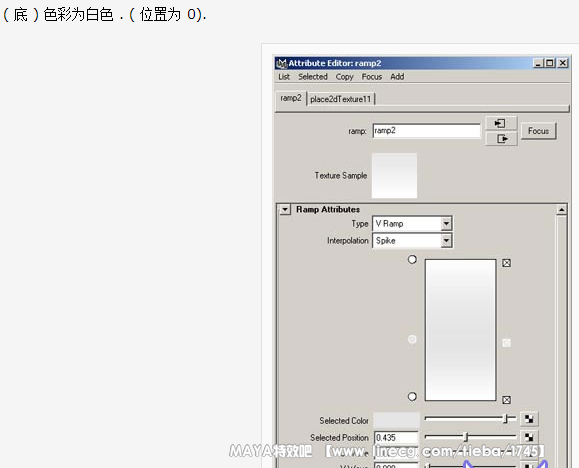Collapse the Ramp Attributes section
The image size is (579, 468).
pyautogui.click(x=285, y=210)
